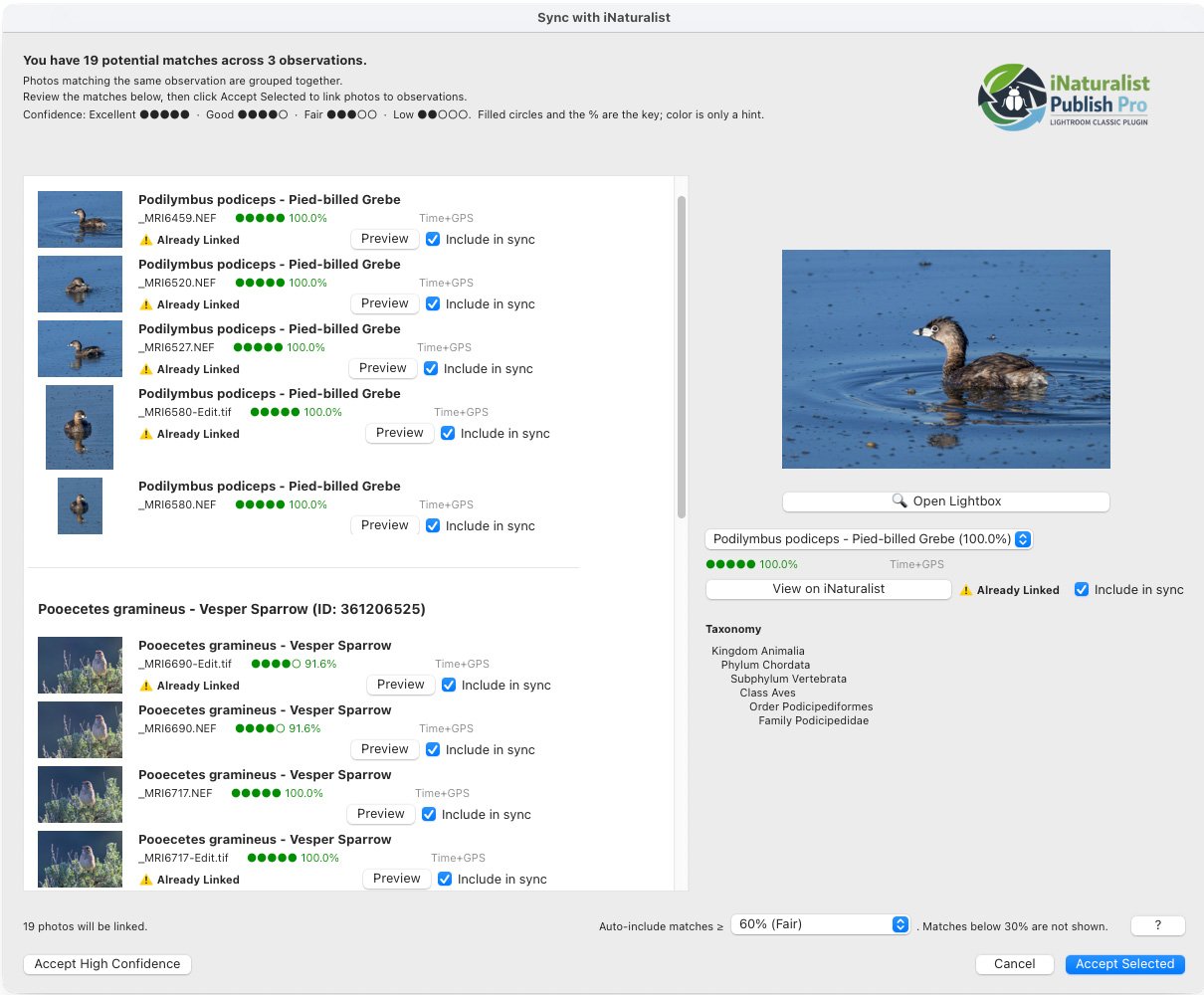Click the Cancel button
The height and width of the screenshot is (995, 1204).
click(1014, 964)
